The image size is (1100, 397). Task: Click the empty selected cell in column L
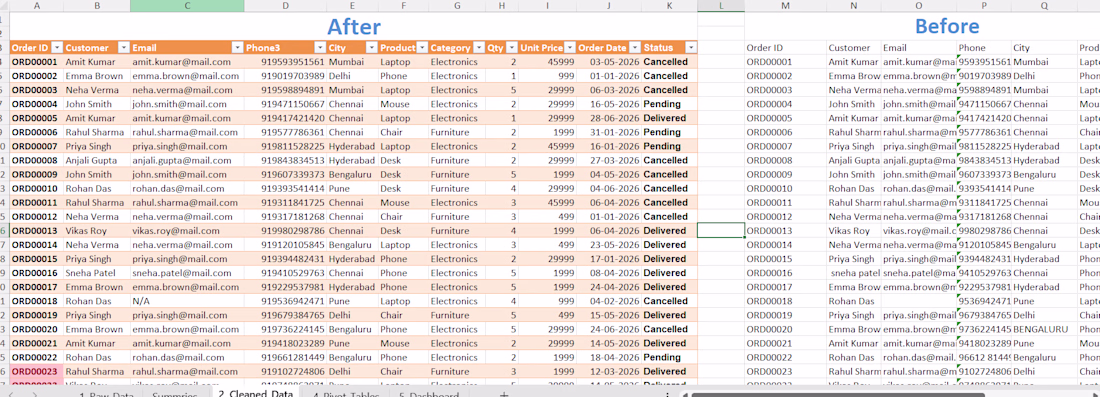(721, 231)
